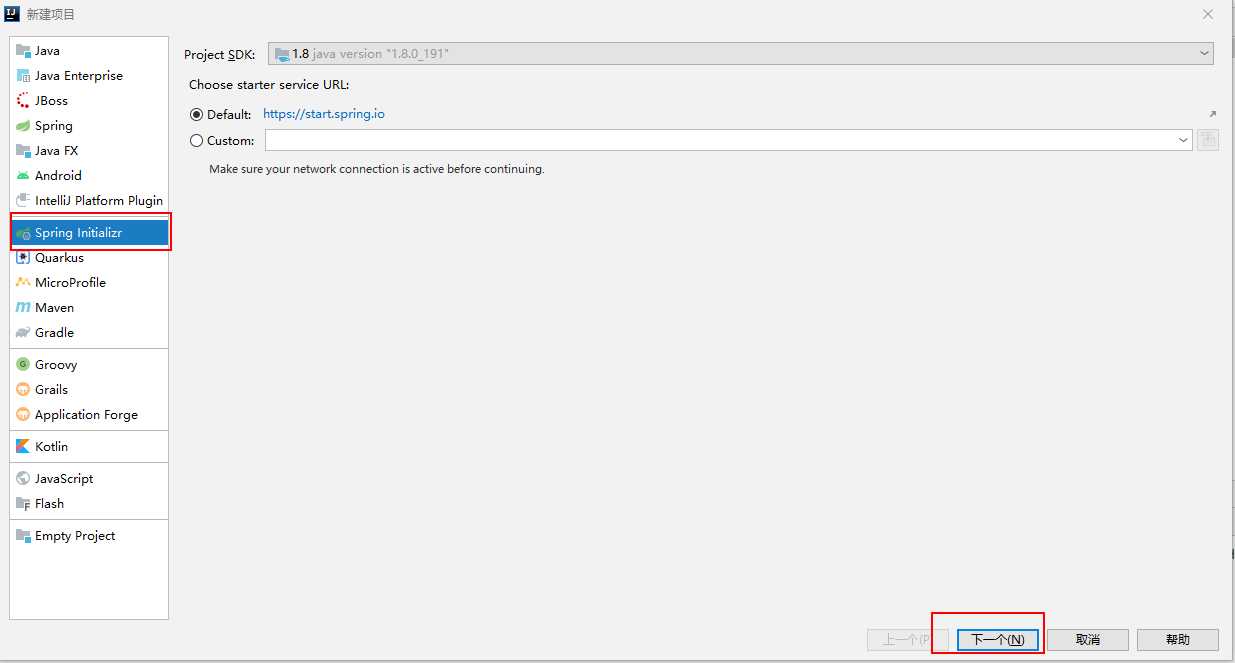Click the MicroProfile icon
Screen dimensions: 1235x663
coord(24,283)
